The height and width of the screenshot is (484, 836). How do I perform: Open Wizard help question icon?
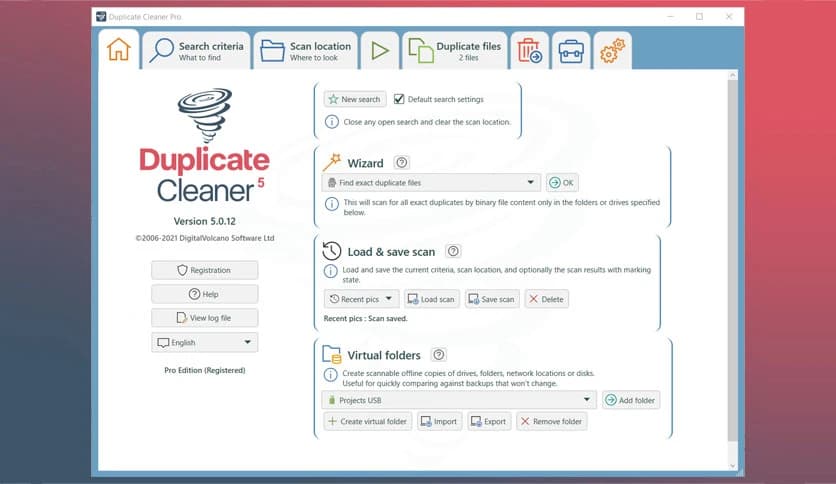pos(401,163)
